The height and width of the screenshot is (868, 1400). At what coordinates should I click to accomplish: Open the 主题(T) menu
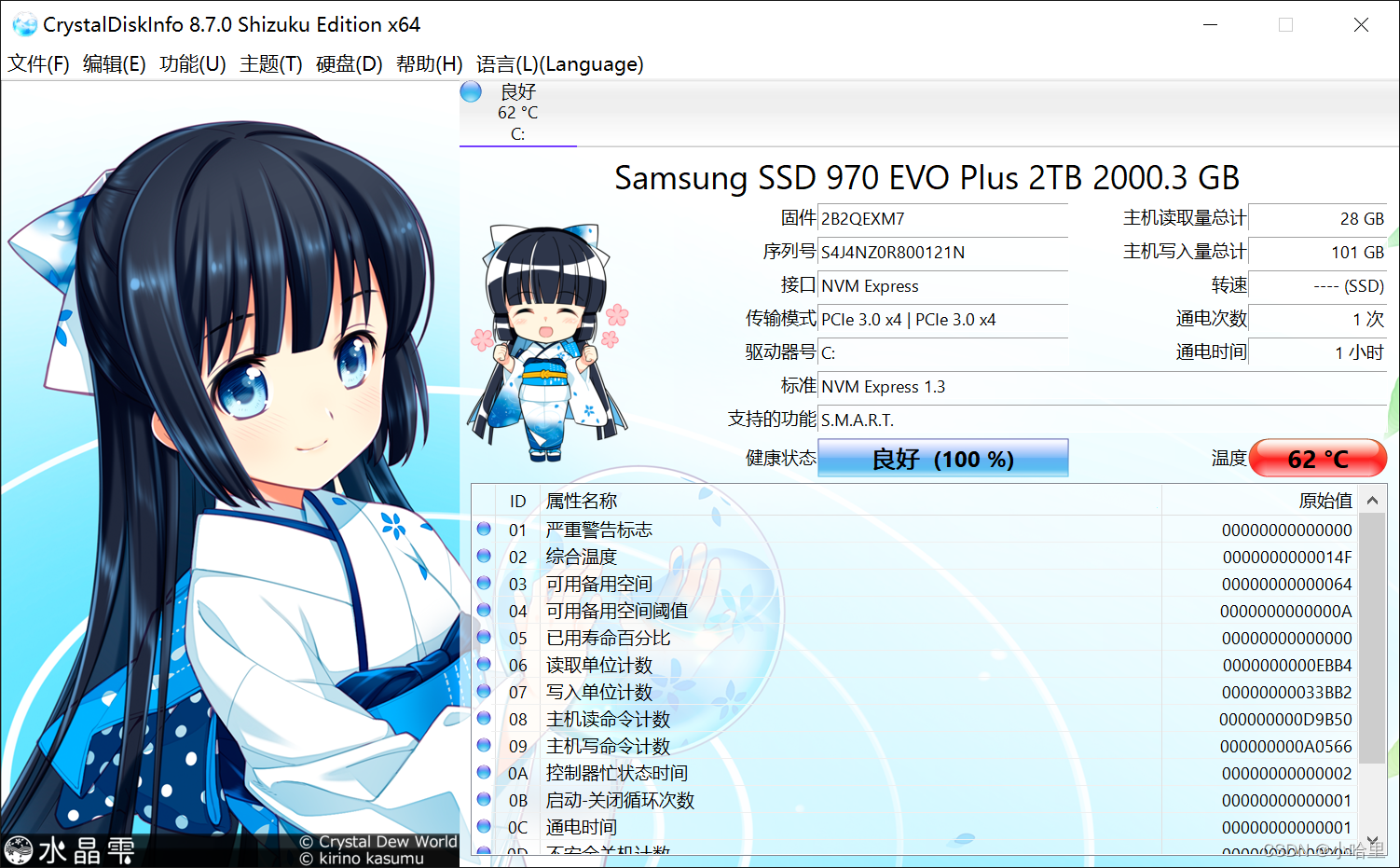pos(271,63)
